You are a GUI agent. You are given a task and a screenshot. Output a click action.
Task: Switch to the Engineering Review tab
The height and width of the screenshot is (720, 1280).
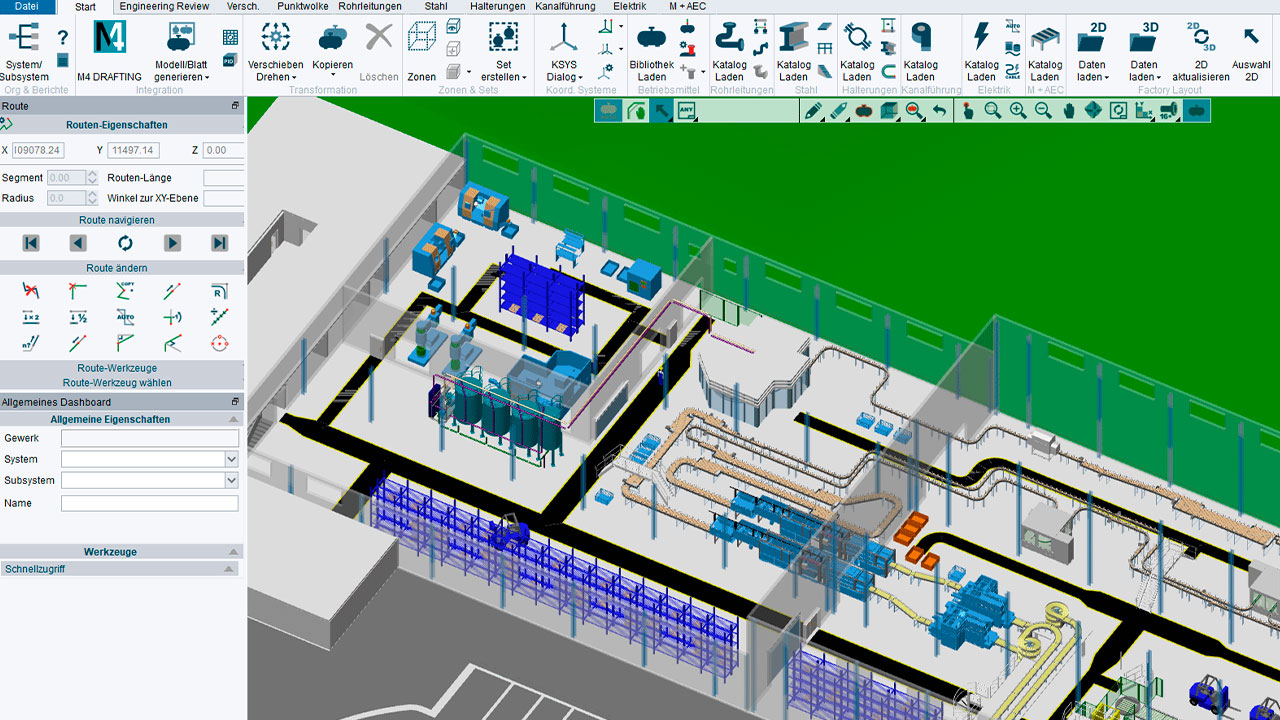tap(164, 6)
